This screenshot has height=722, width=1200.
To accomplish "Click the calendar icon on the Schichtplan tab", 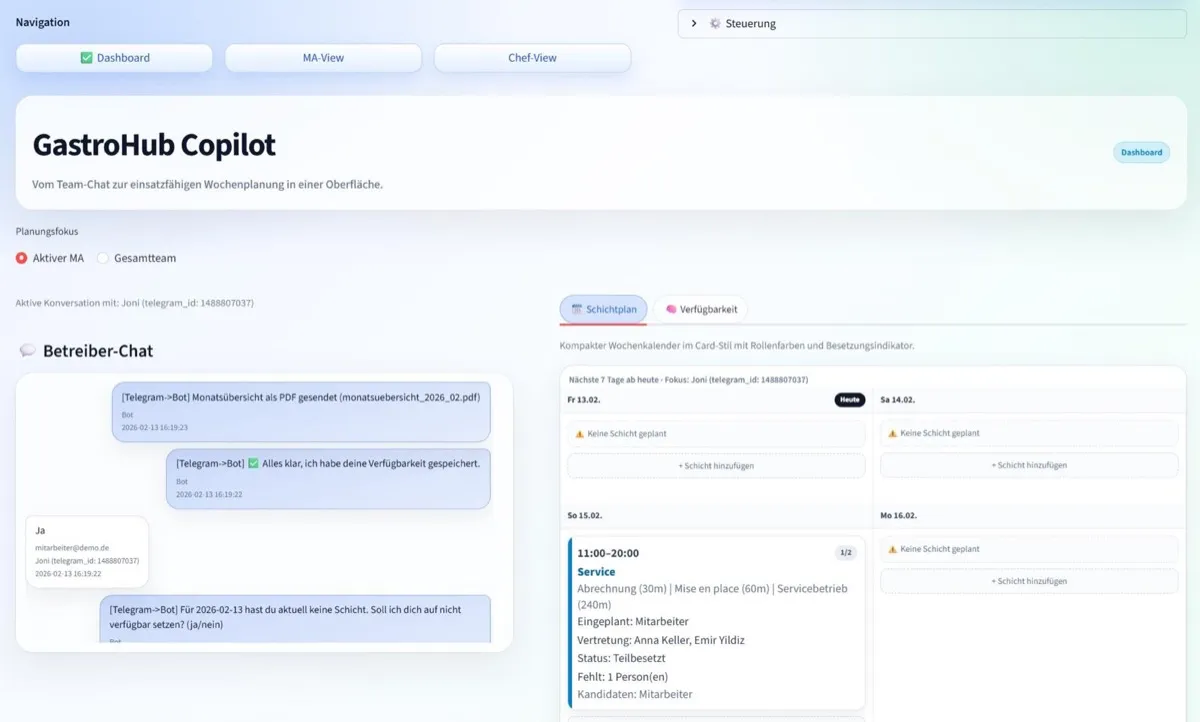I will pyautogui.click(x=577, y=310).
